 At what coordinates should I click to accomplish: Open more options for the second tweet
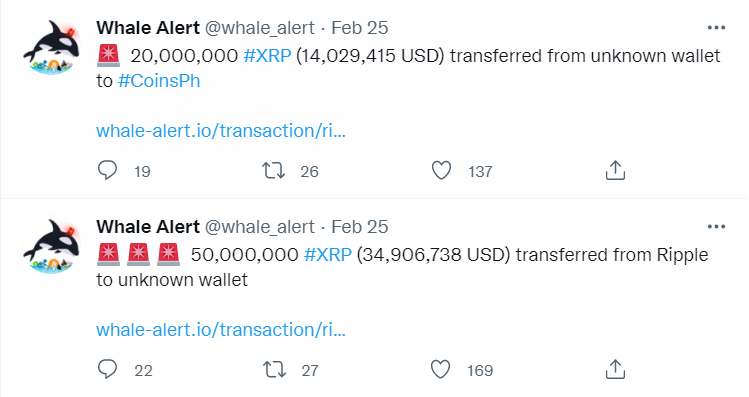pyautogui.click(x=716, y=227)
